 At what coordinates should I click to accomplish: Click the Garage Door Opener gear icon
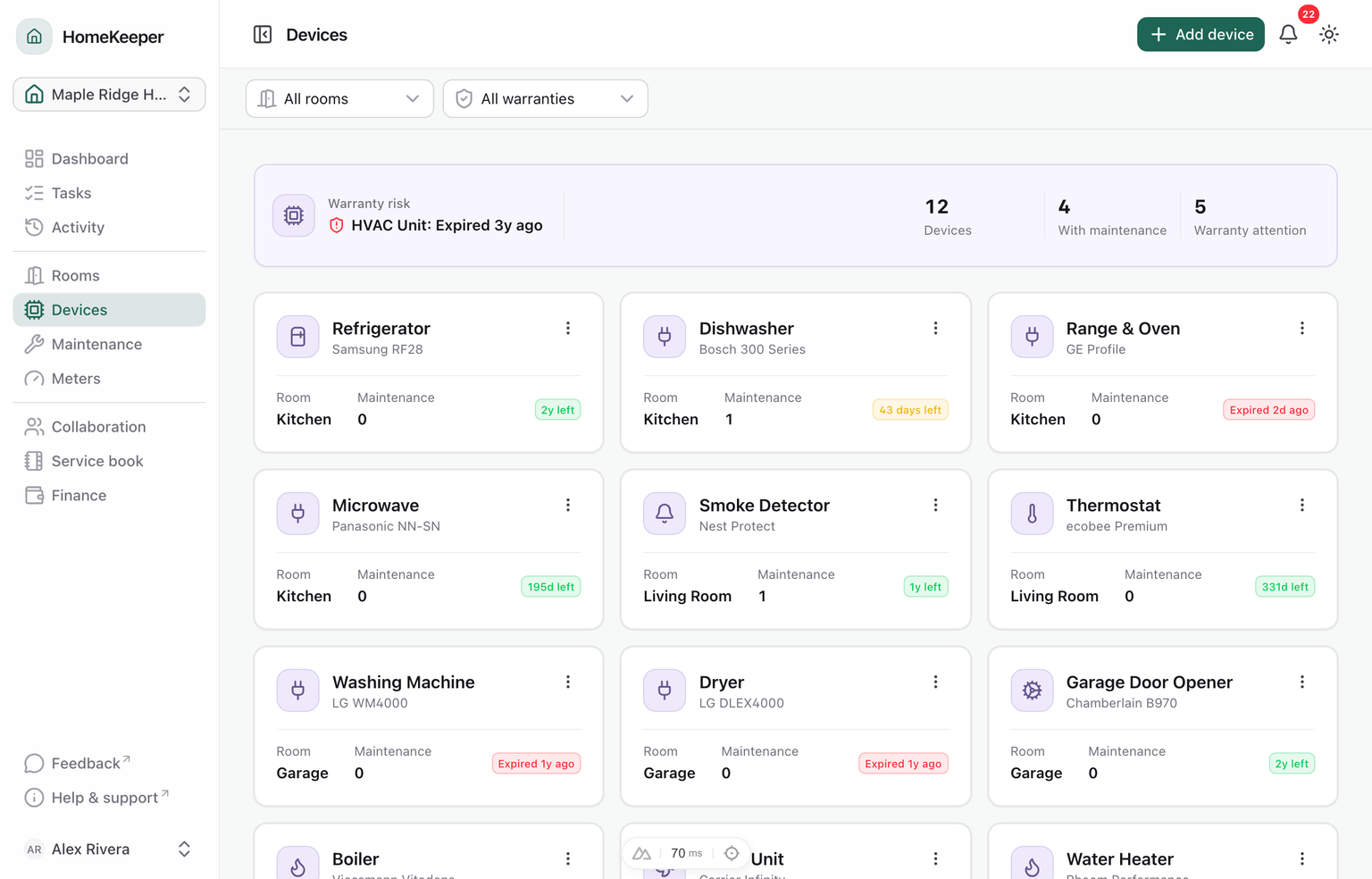click(1032, 691)
